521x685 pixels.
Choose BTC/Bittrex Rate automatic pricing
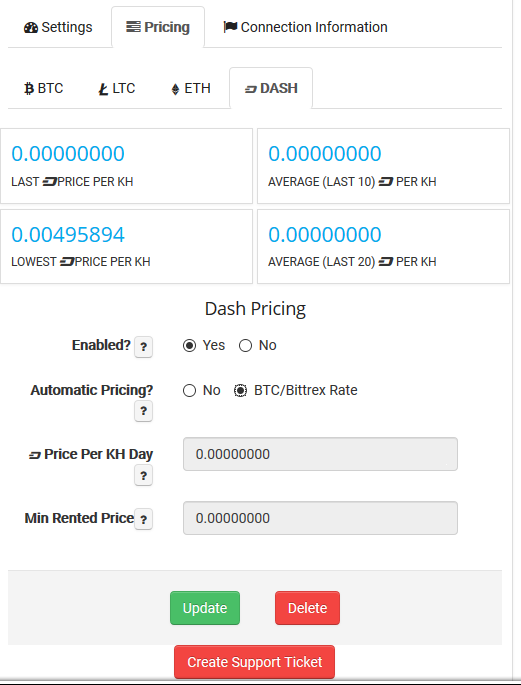pyautogui.click(x=240, y=390)
